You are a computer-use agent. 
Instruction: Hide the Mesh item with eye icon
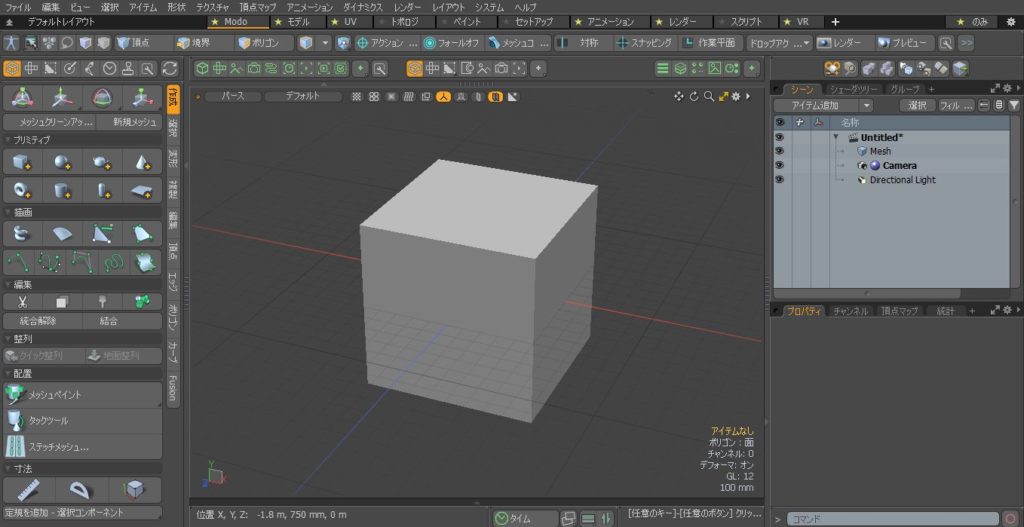(x=780, y=151)
